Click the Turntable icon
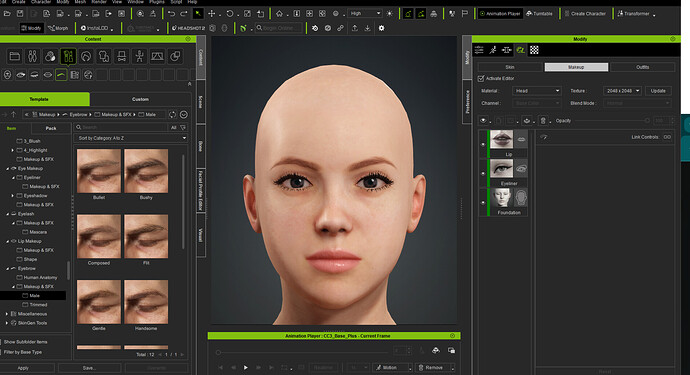 (540, 14)
